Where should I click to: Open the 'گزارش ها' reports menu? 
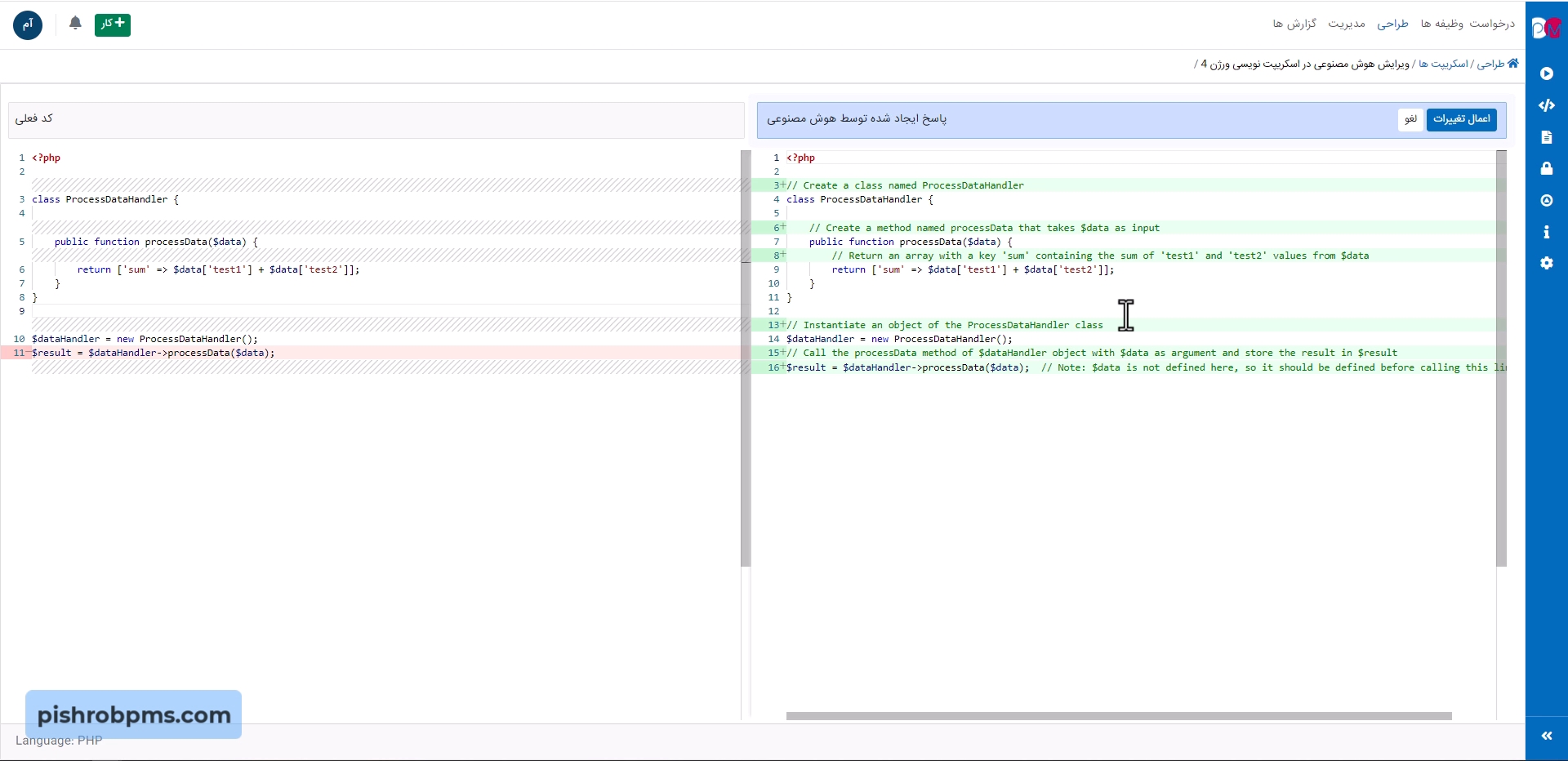click(x=1294, y=24)
